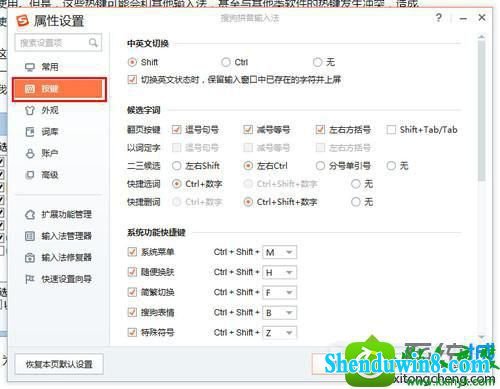Click the 输入法修复器 toolbox icon
Viewport: 500px width, 389px height.
click(x=30, y=257)
